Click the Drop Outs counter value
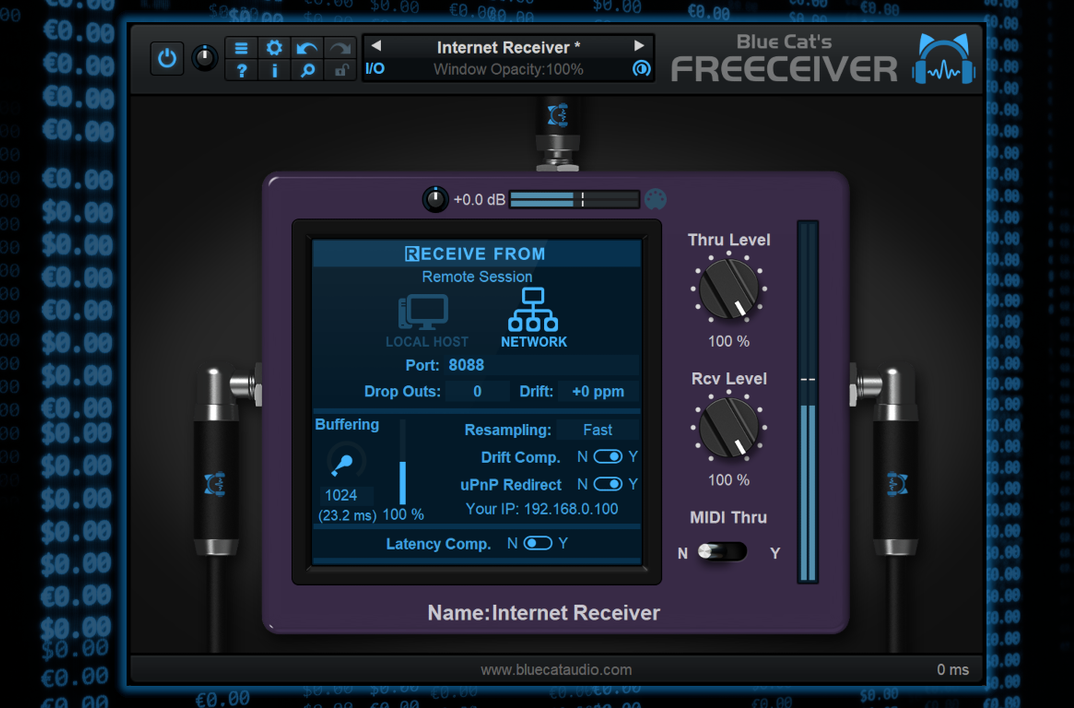 (x=477, y=392)
